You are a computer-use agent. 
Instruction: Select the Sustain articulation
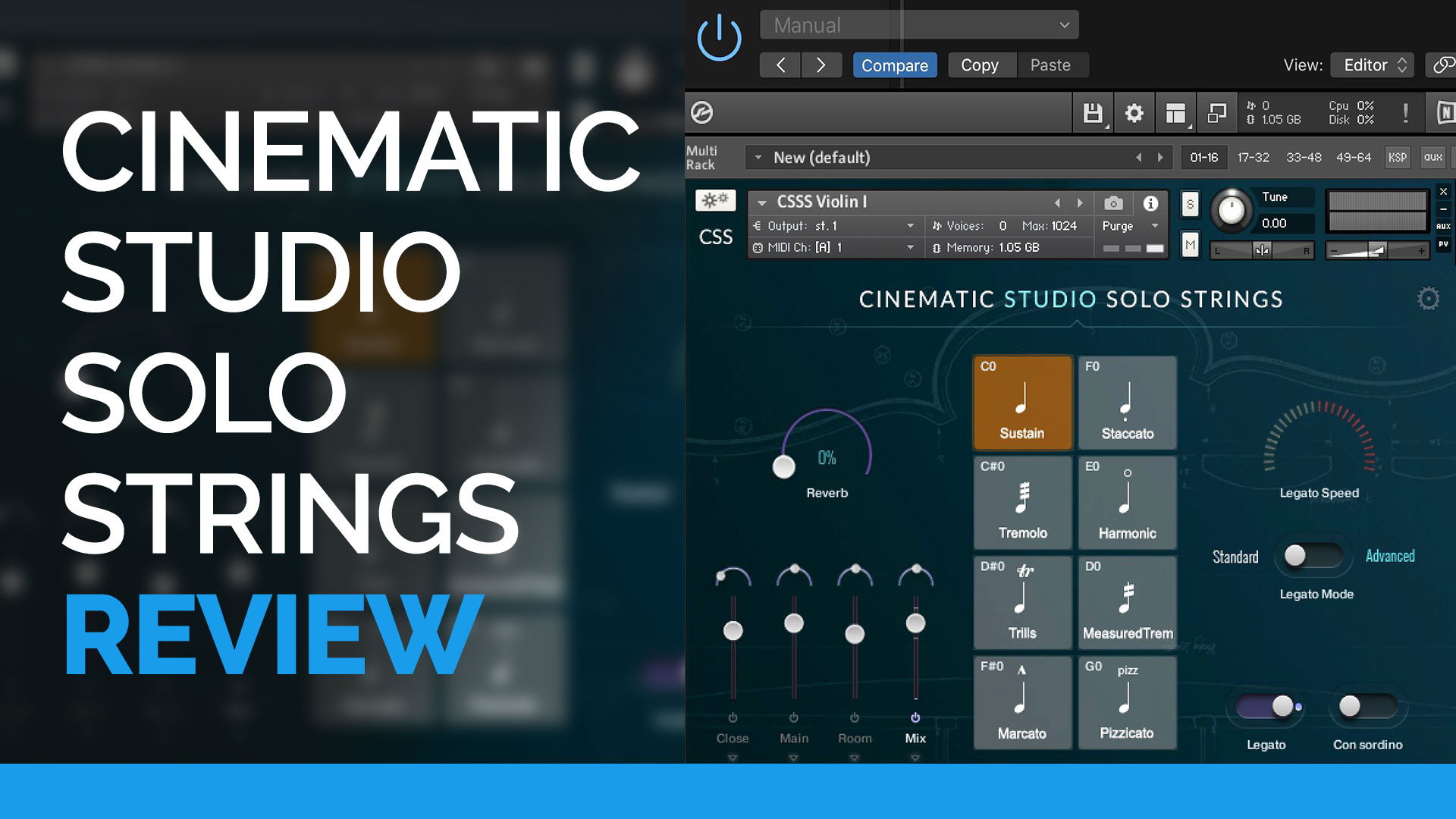[1021, 402]
